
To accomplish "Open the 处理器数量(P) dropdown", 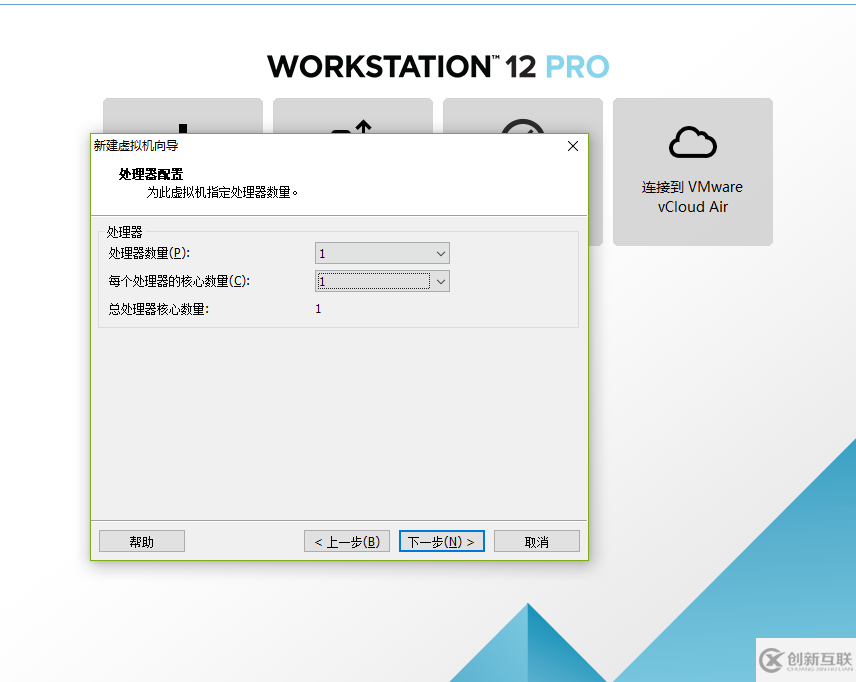I will tap(382, 253).
